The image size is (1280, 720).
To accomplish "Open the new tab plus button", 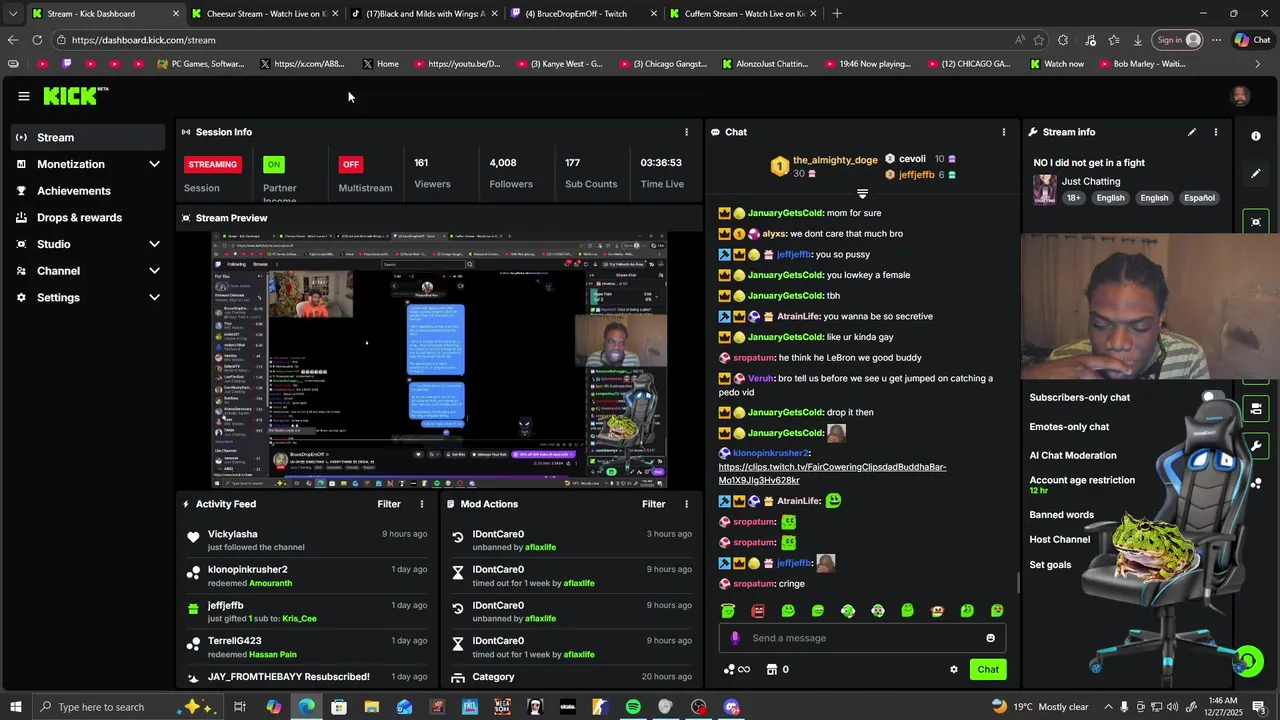I will pos(837,14).
